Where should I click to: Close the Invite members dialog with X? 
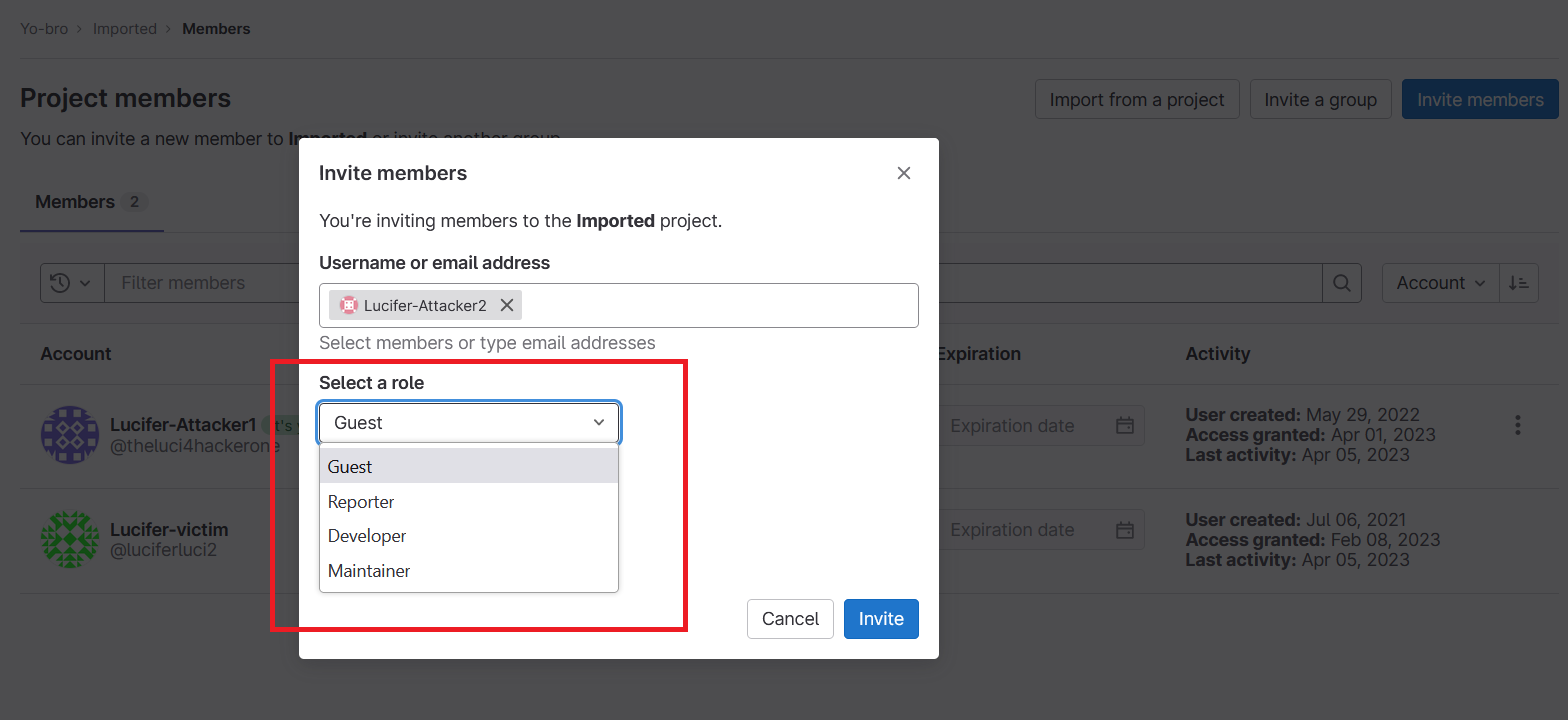(x=903, y=173)
